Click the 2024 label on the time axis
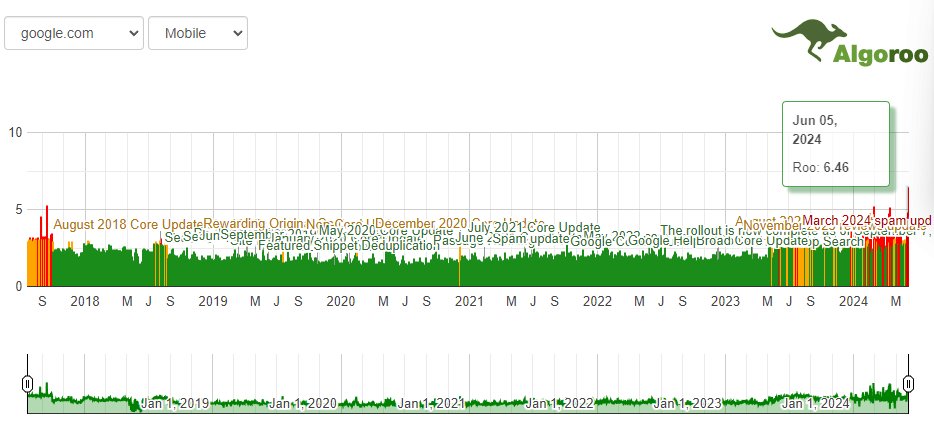This screenshot has height=432, width=934. pos(854,302)
